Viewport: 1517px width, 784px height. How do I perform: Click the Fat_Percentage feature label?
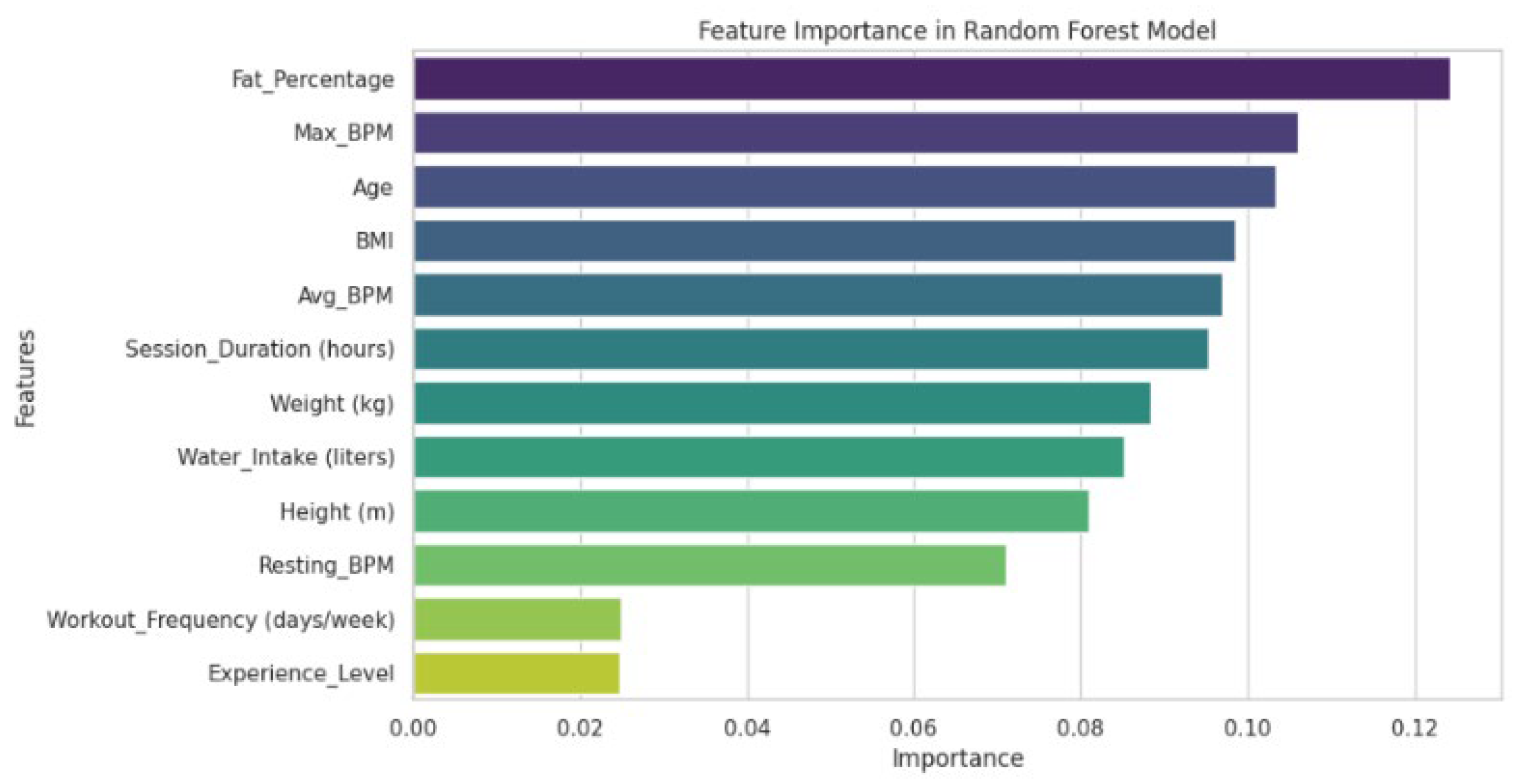[x=313, y=79]
